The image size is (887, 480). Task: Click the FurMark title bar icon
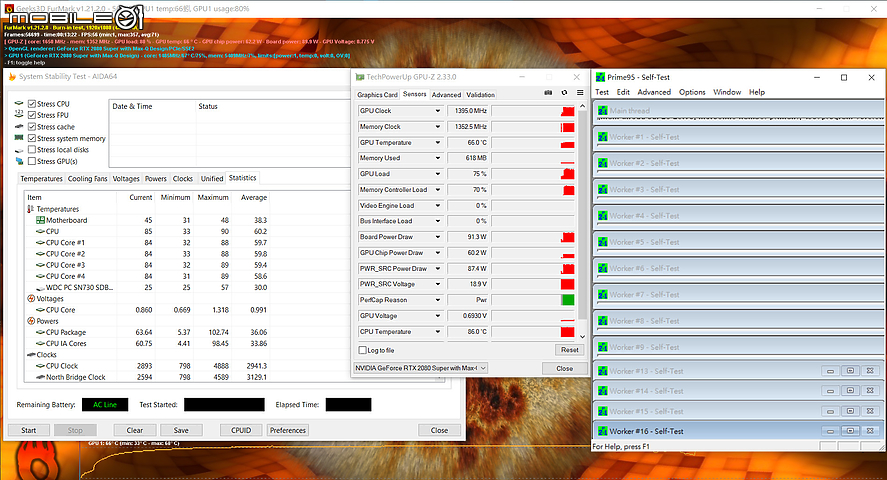(x=9, y=8)
